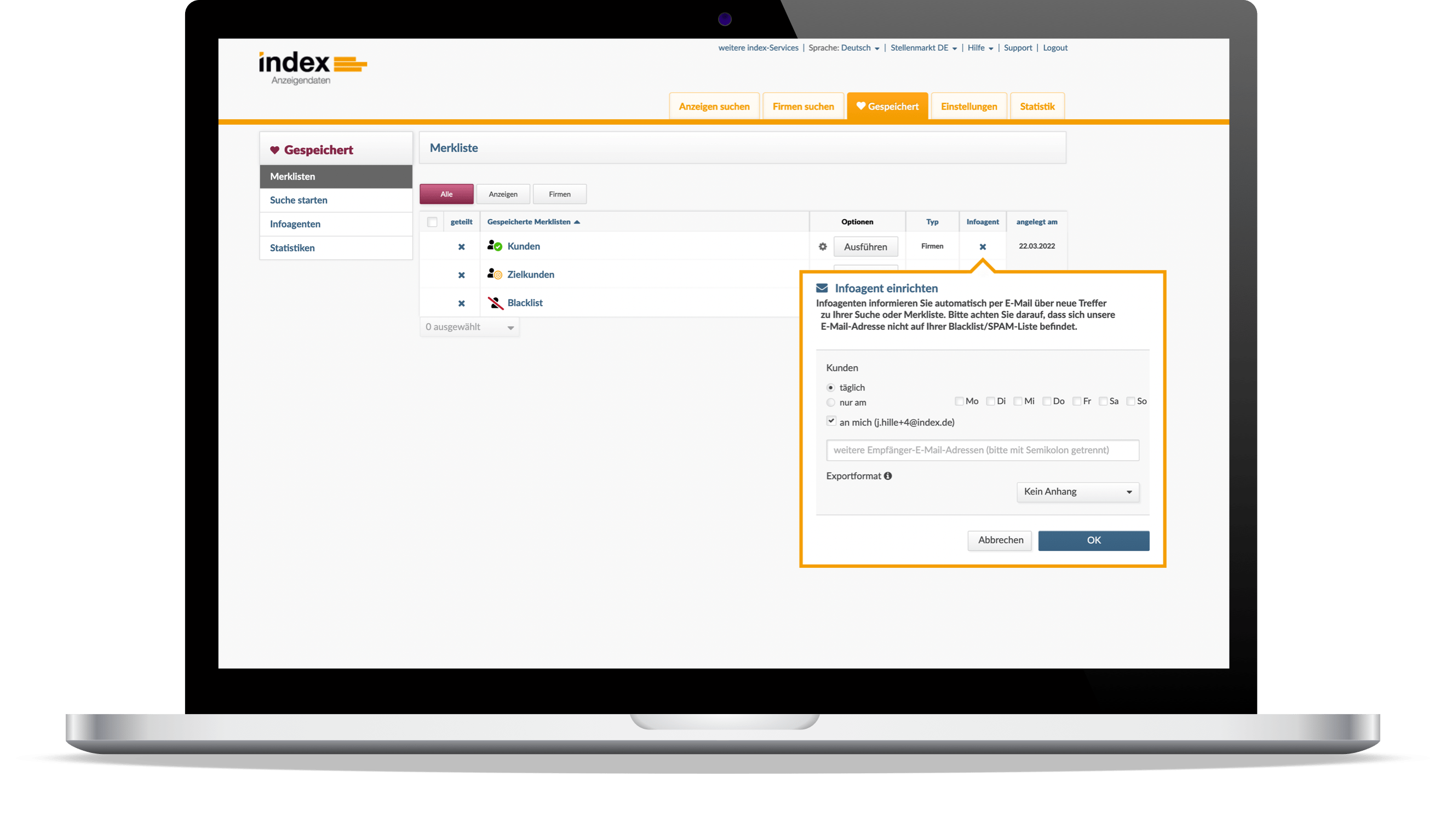Switch to the Anzeigen suchen tab
Viewport: 1446px width, 840px height.
tap(714, 107)
